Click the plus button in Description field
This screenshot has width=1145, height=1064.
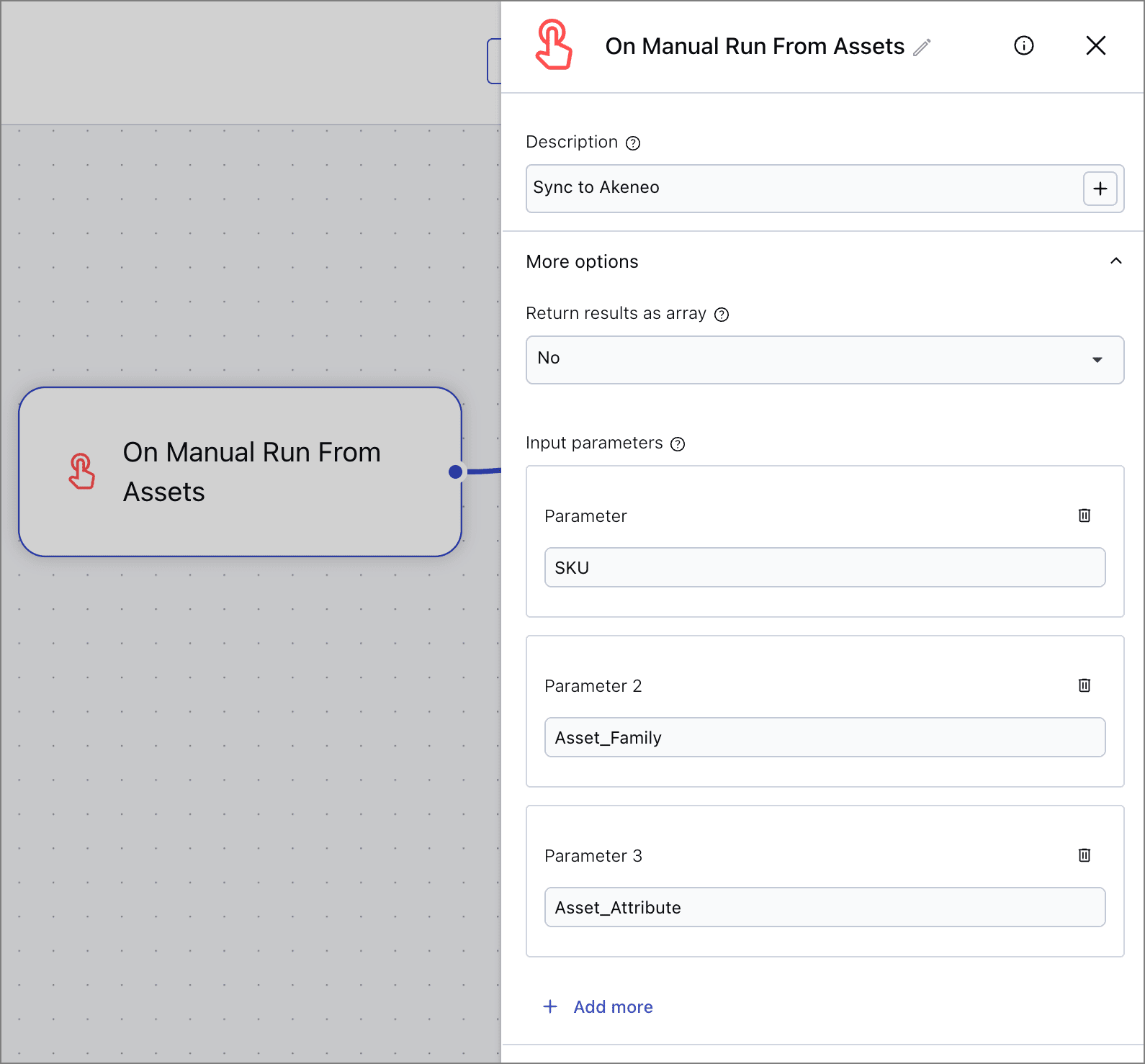[x=1100, y=189]
